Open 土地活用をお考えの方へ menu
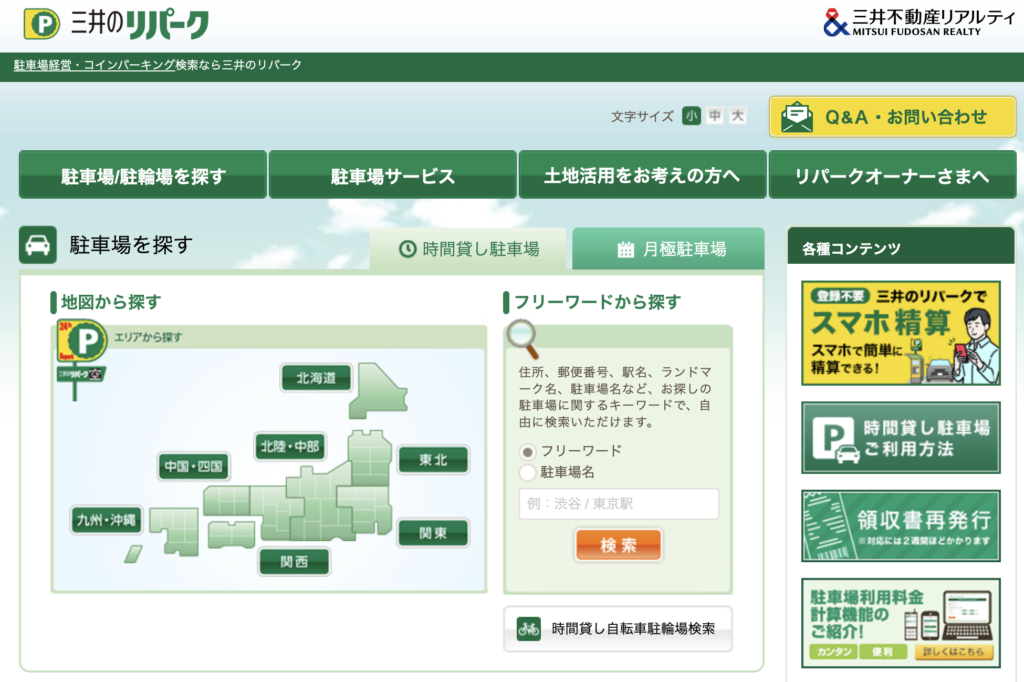 642,176
